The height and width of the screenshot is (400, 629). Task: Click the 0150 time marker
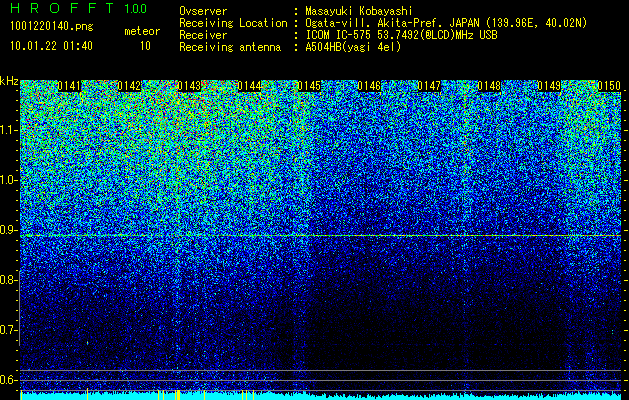(x=609, y=86)
